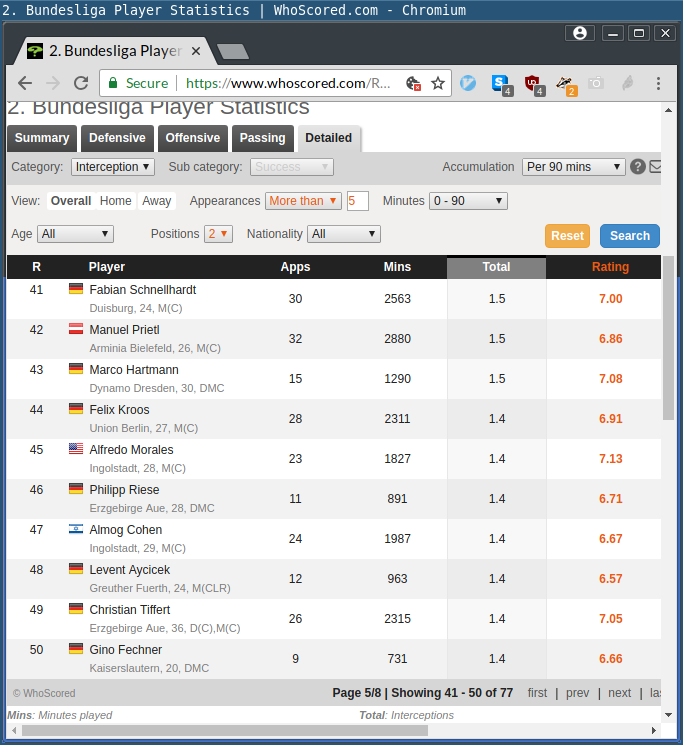
Task: Open the blue circular checkmark extension icon
Action: pyautogui.click(x=468, y=83)
